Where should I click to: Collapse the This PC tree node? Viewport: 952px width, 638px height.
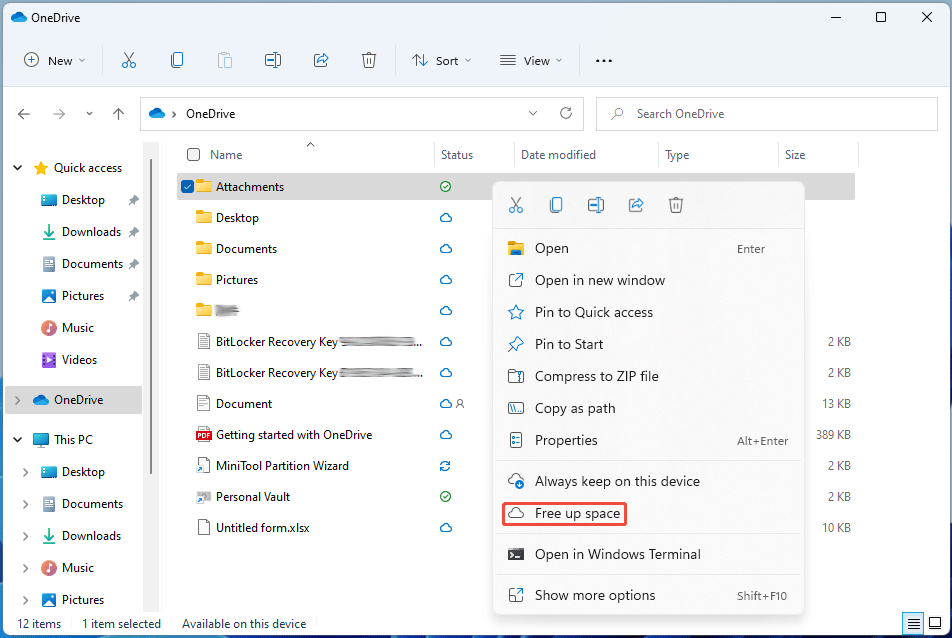click(17, 440)
